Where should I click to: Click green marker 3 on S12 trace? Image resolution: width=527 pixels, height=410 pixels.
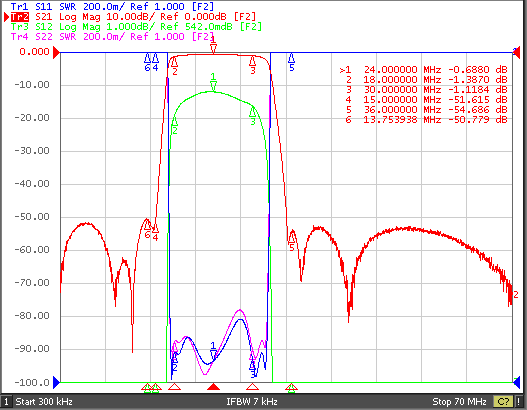click(x=252, y=116)
